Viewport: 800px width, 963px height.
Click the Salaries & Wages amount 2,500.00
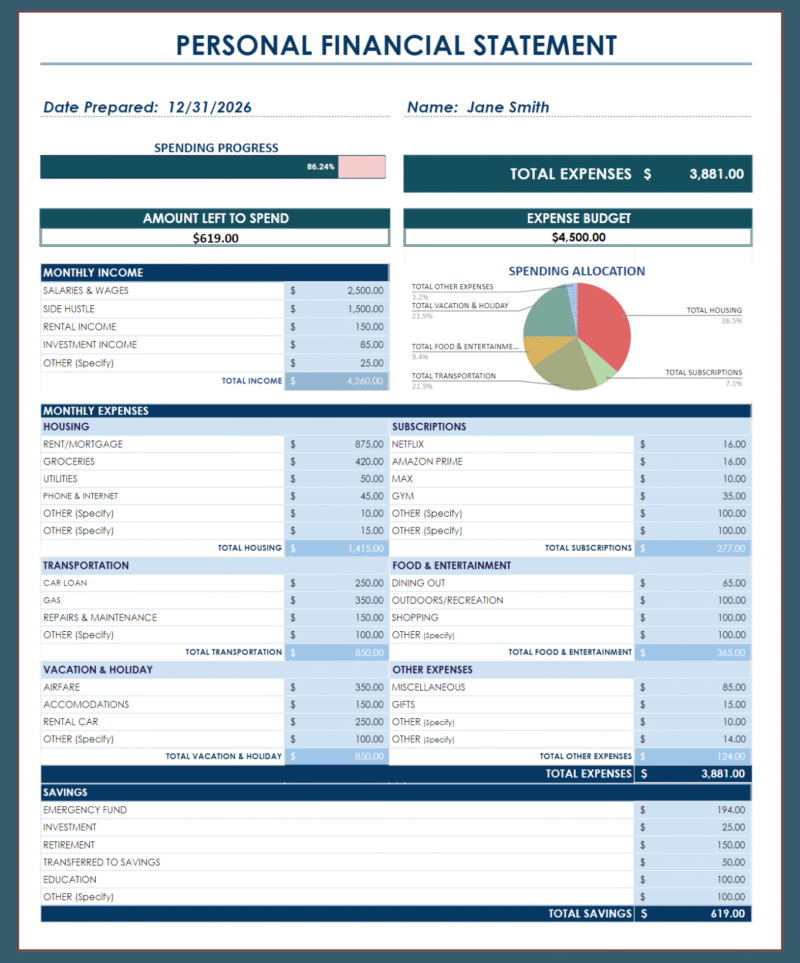(x=337, y=290)
